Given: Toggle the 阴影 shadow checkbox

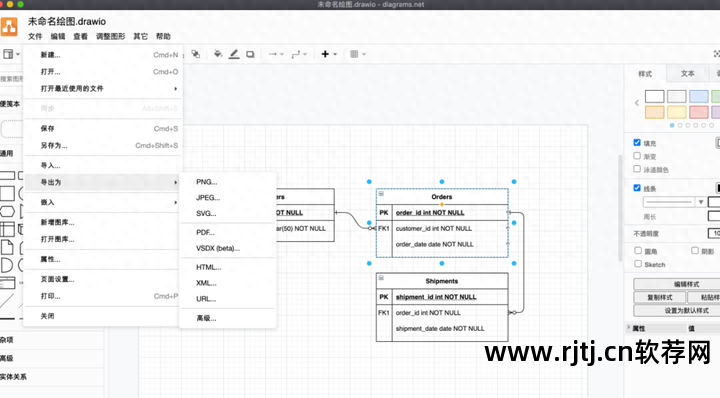Looking at the screenshot, I should [695, 251].
